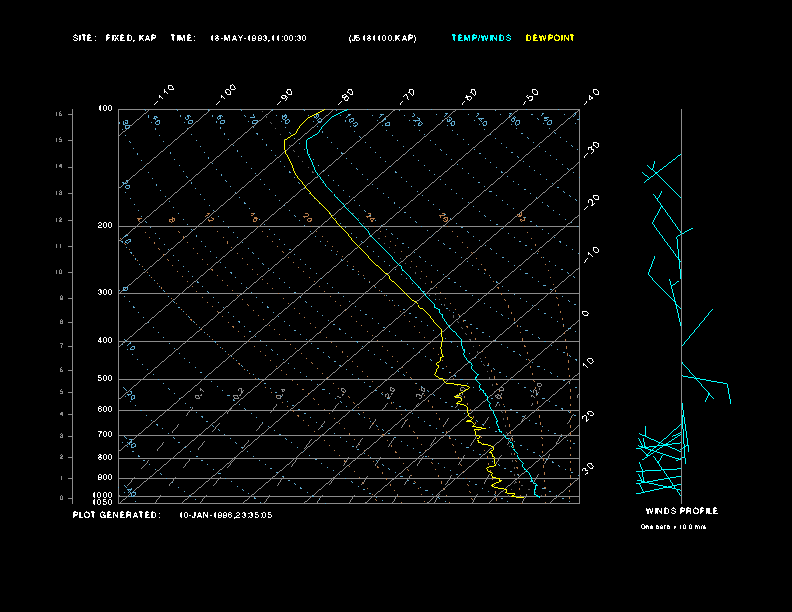Image resolution: width=792 pixels, height=612 pixels.
Task: Click the 100 pressure level label
Action: tap(105, 109)
